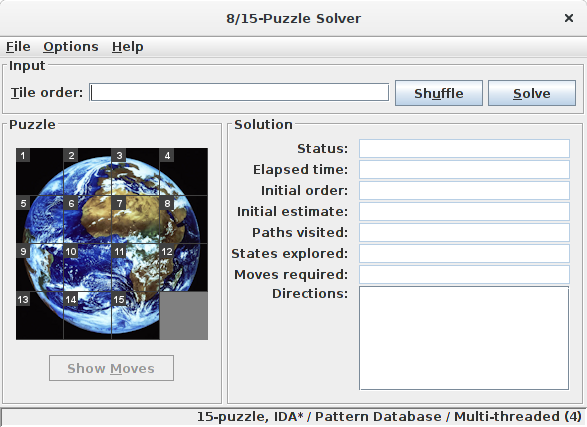Click the Directions text area

464,338
